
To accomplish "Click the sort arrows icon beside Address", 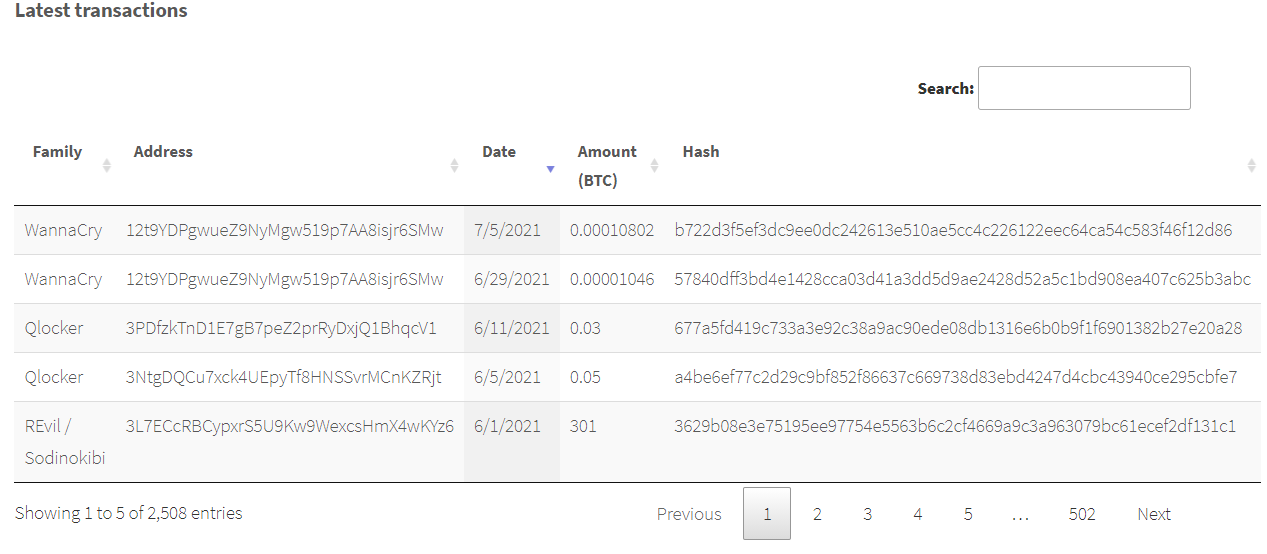I will coord(454,166).
